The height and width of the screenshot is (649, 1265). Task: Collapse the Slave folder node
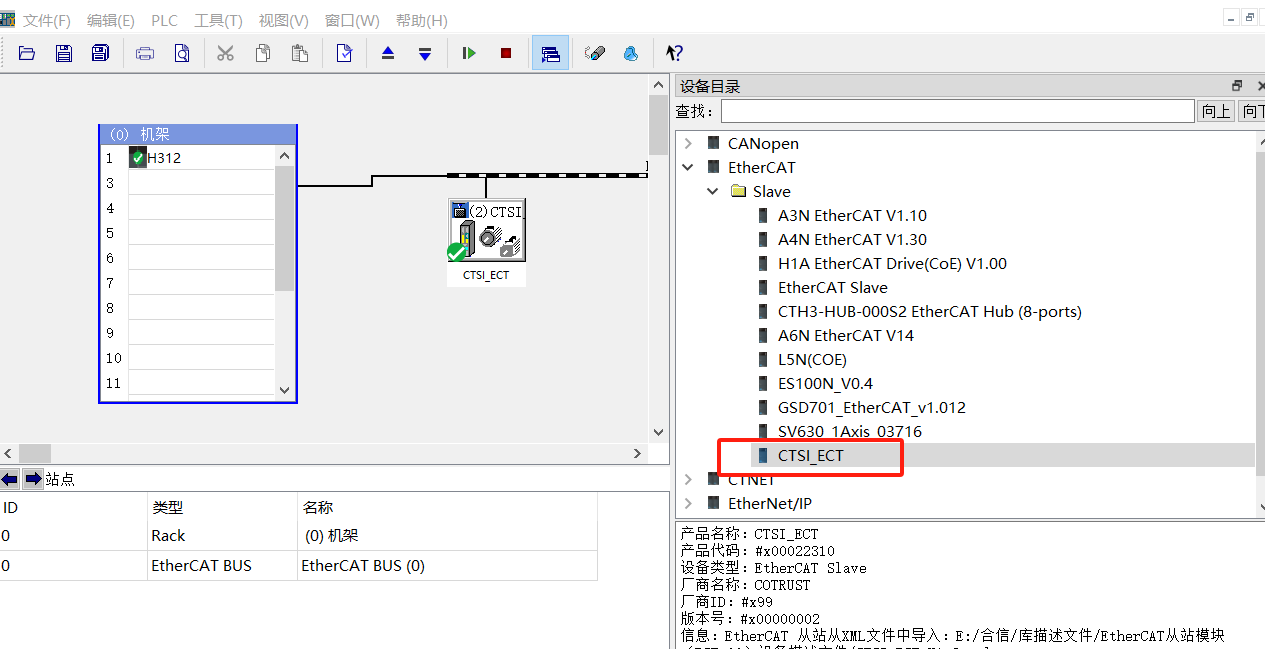(713, 192)
